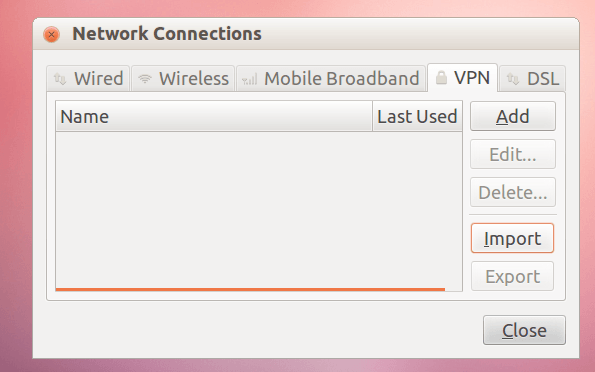Click the padlock icon on VPN tab
This screenshot has width=595, height=372.
[441, 77]
